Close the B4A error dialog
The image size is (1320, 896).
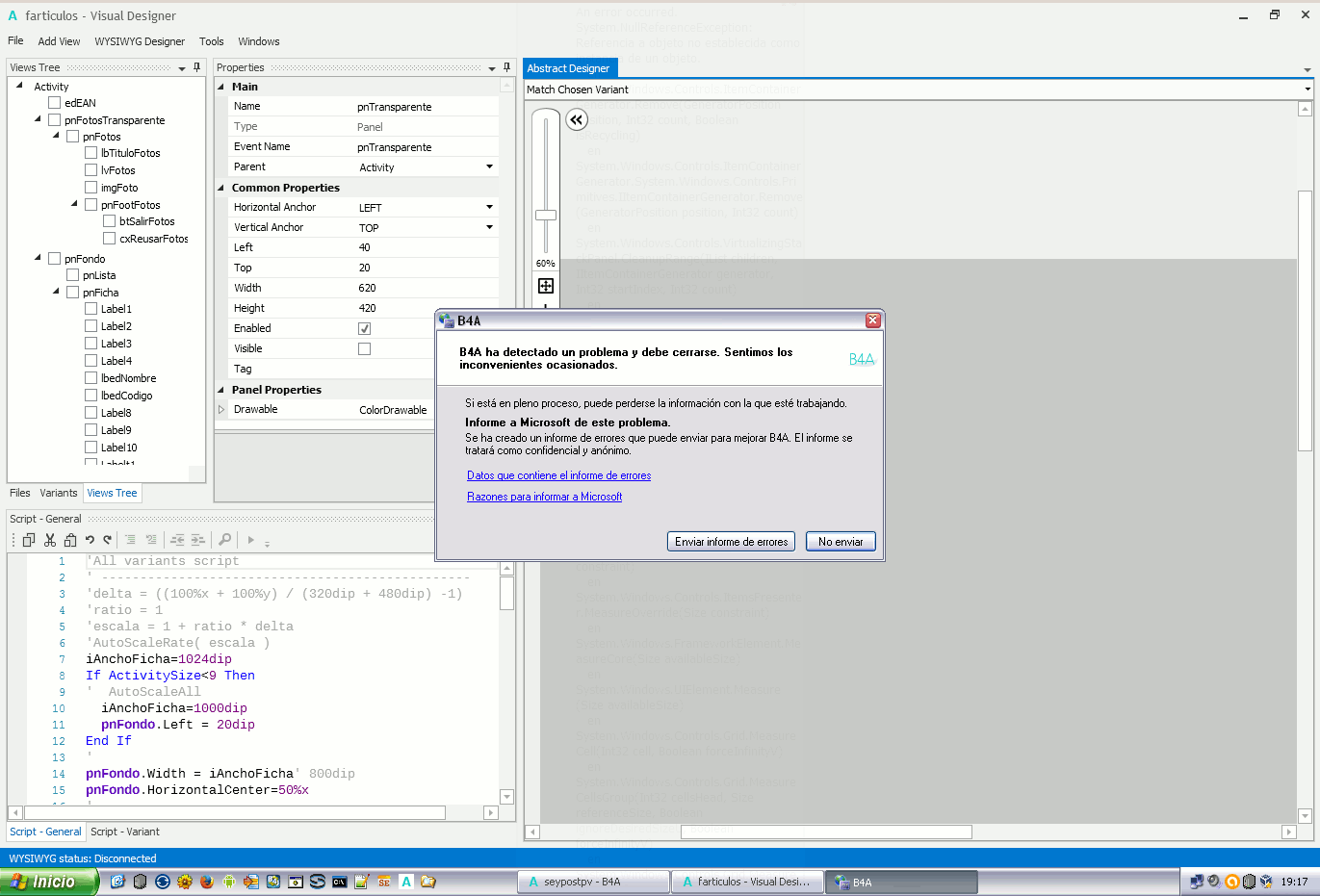click(x=872, y=320)
